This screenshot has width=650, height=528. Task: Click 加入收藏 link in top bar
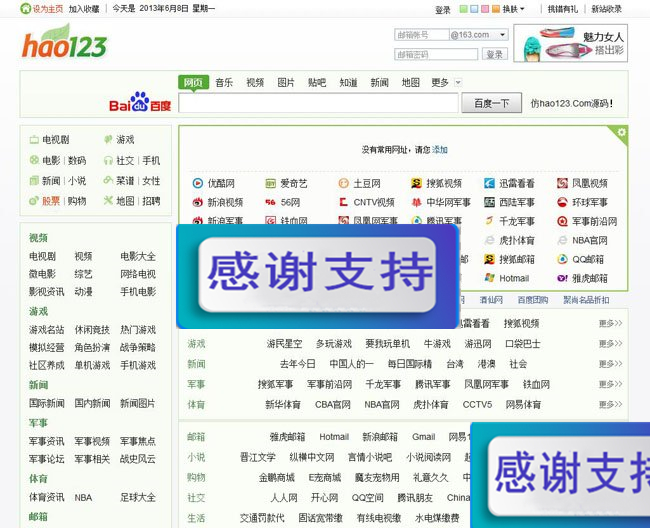[84, 9]
